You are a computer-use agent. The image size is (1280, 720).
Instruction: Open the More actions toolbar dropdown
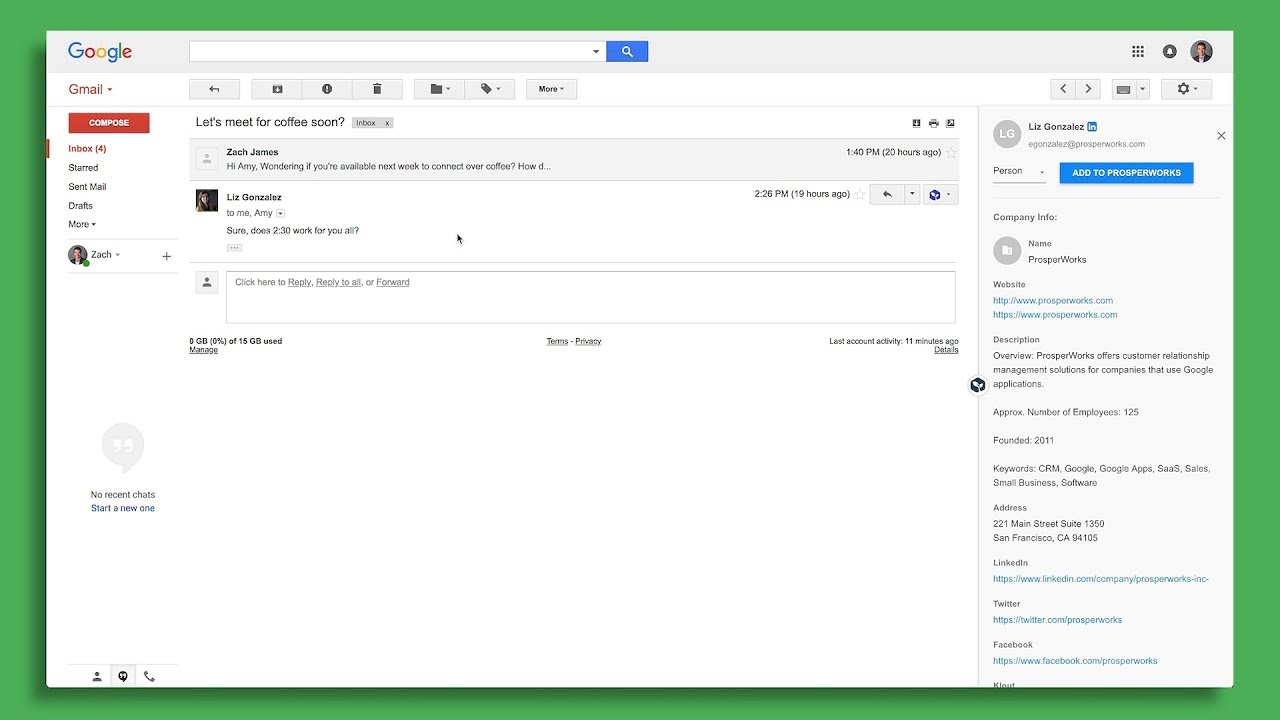(551, 89)
